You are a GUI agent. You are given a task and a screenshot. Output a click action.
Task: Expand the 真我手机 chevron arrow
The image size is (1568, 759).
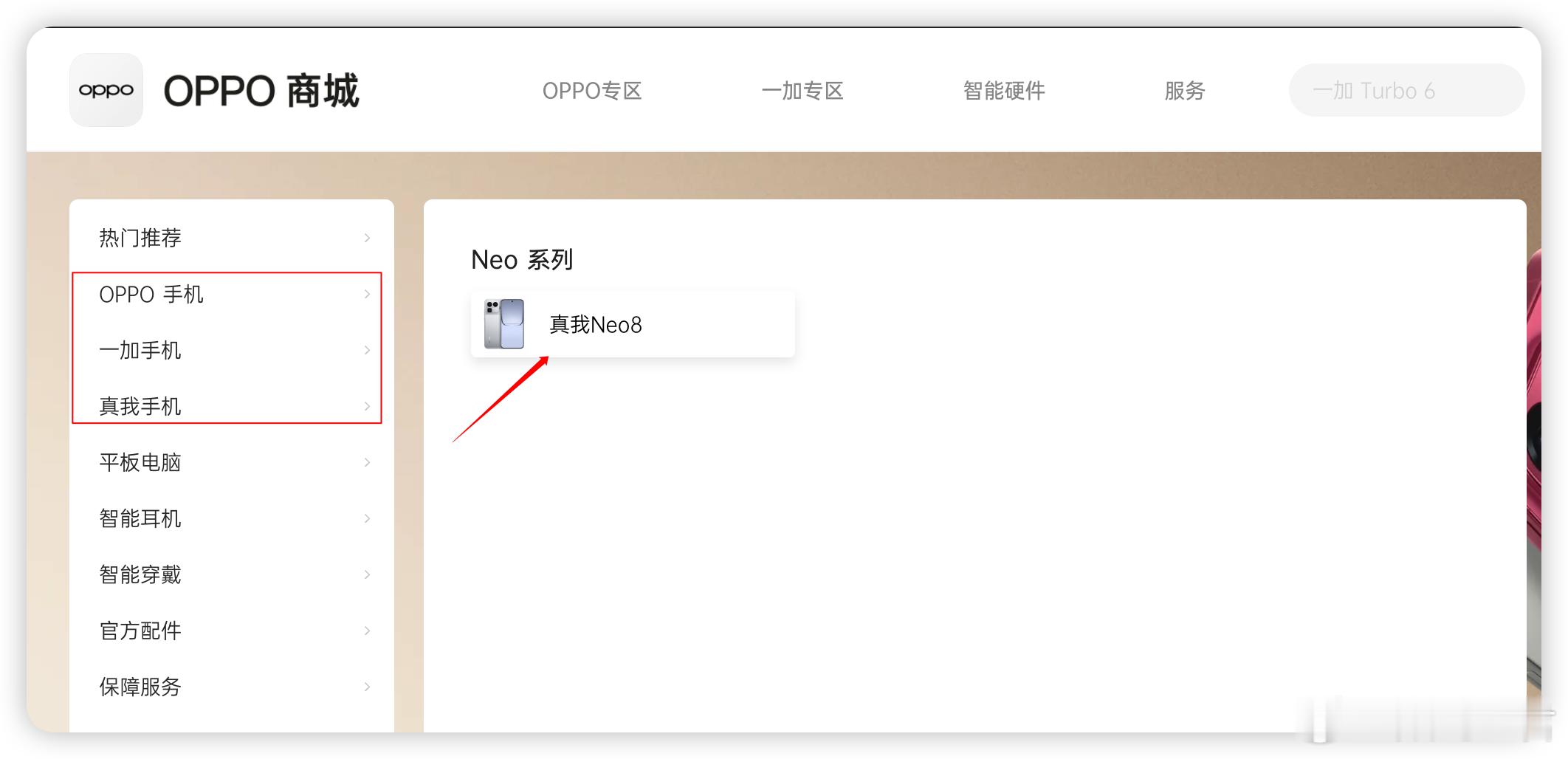[x=367, y=406]
